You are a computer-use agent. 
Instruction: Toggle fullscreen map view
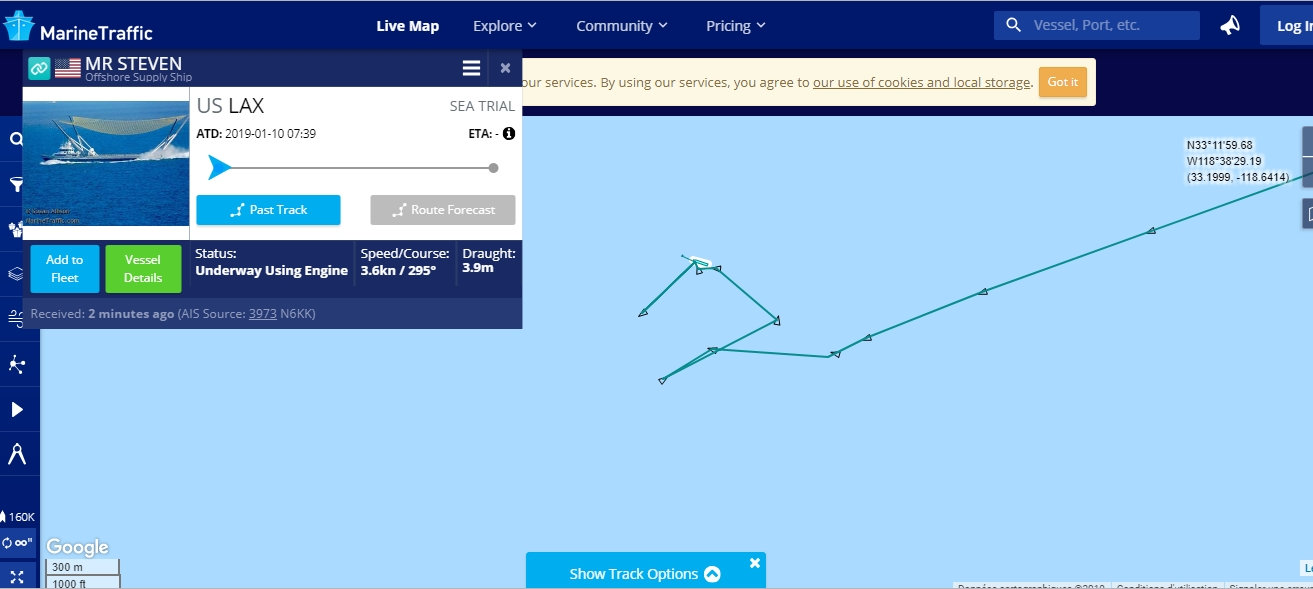tap(17, 575)
